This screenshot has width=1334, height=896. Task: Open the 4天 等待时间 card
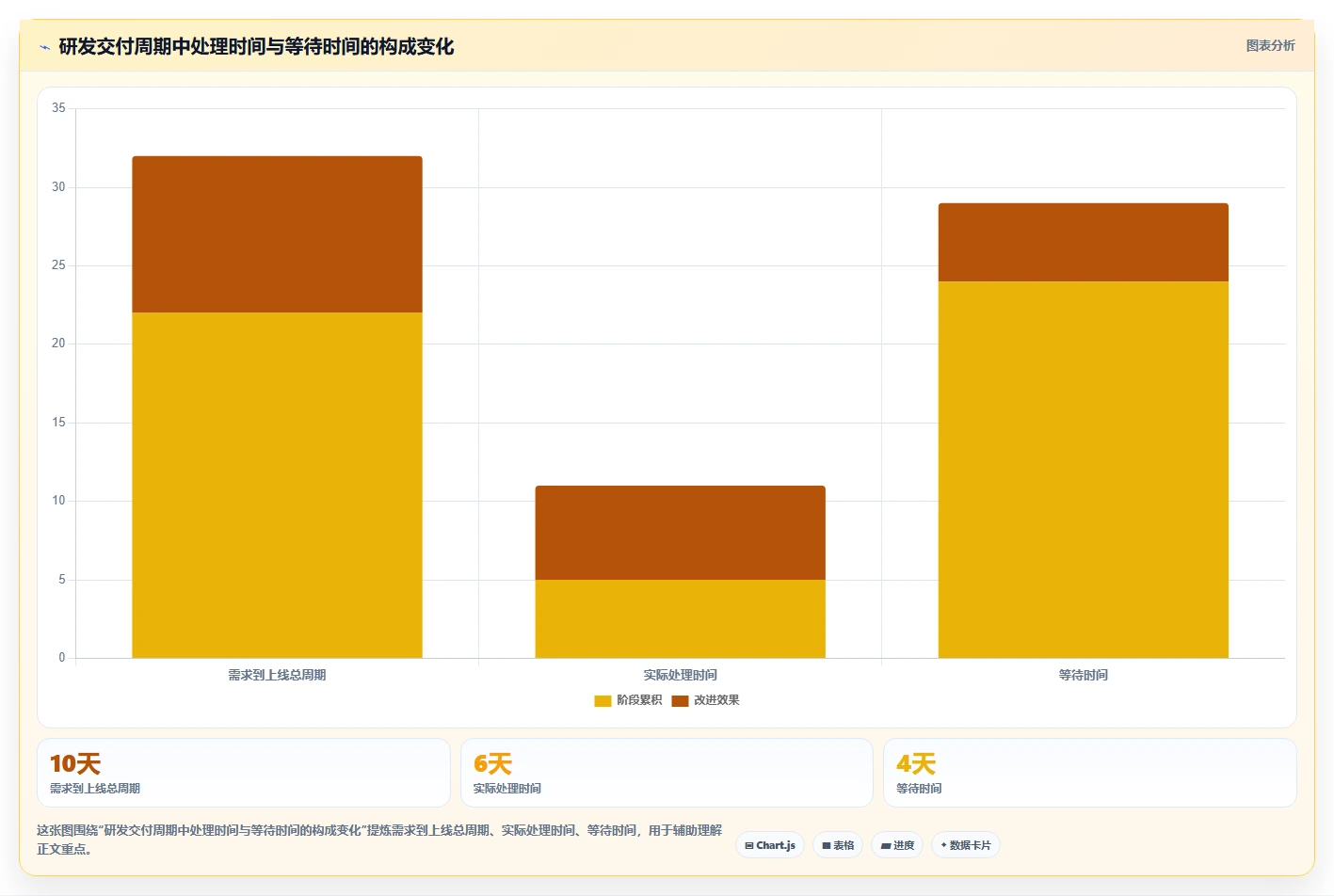tap(1090, 773)
